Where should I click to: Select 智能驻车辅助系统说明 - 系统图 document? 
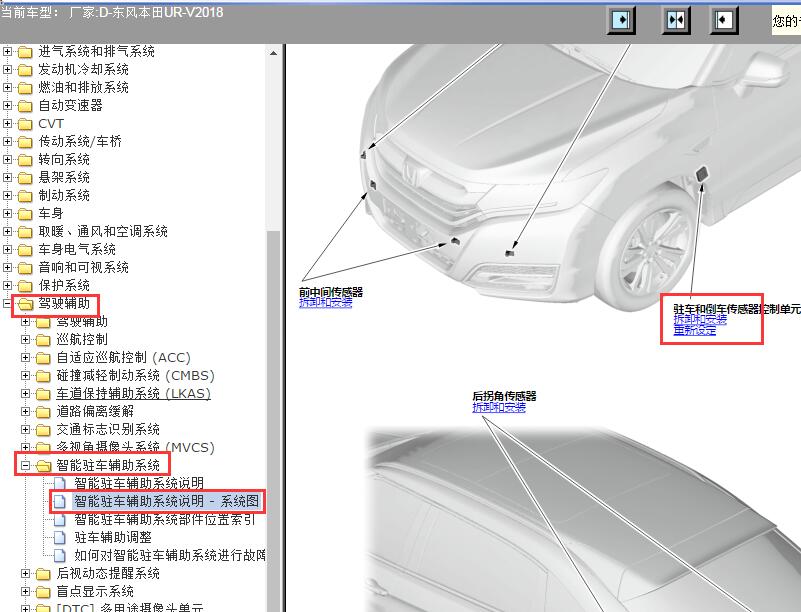point(167,501)
